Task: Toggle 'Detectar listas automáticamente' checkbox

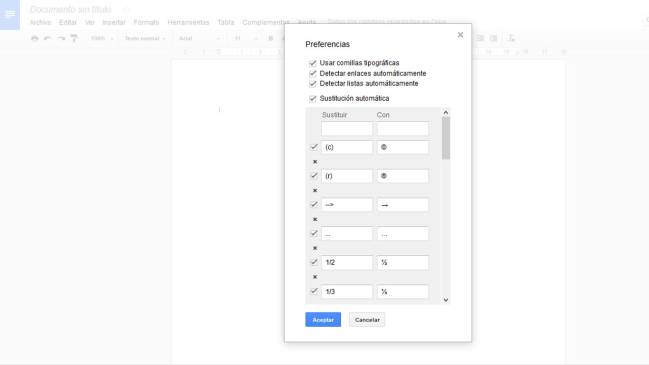Action: coord(312,84)
